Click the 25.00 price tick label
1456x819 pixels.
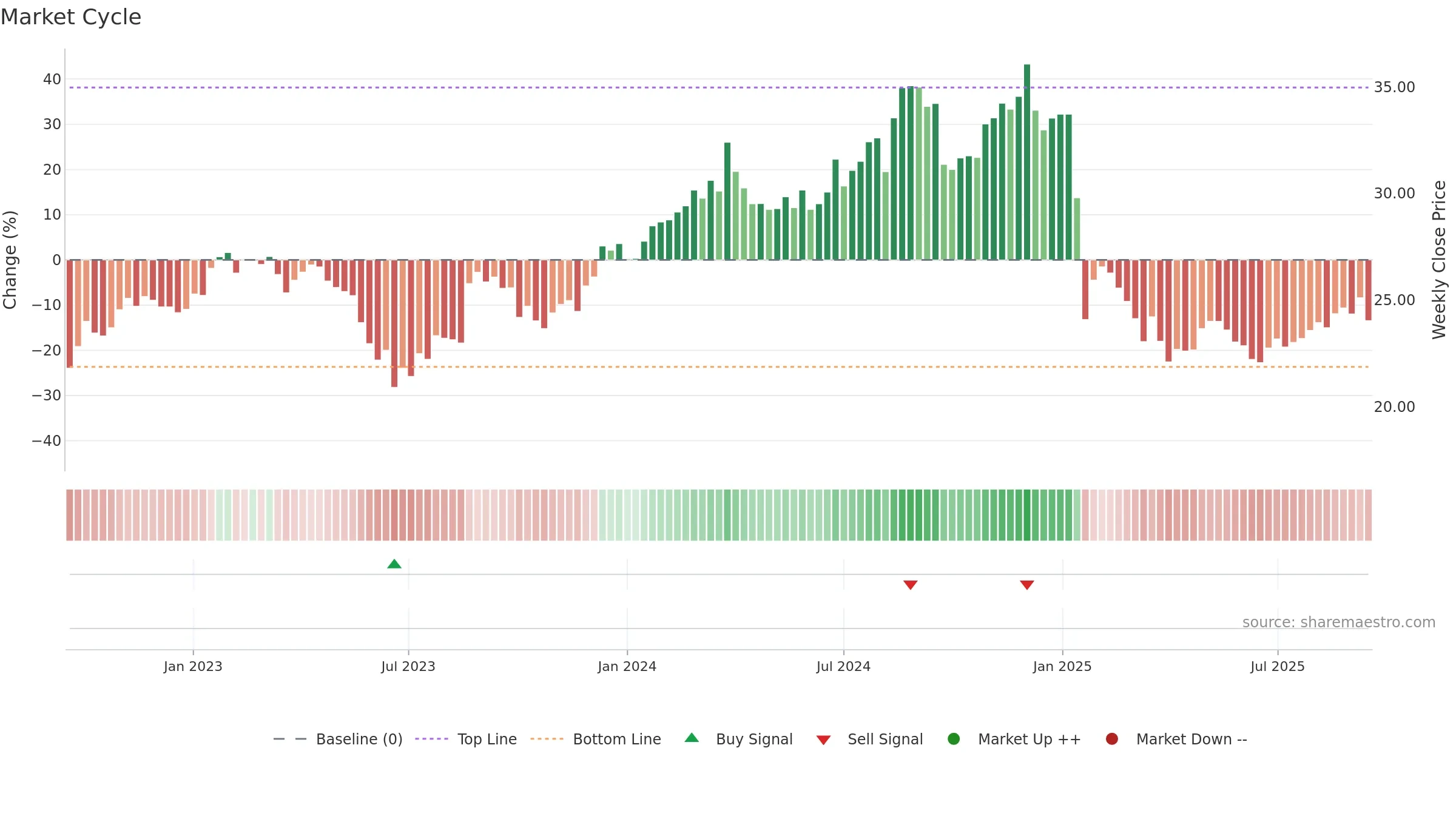[x=1394, y=300]
